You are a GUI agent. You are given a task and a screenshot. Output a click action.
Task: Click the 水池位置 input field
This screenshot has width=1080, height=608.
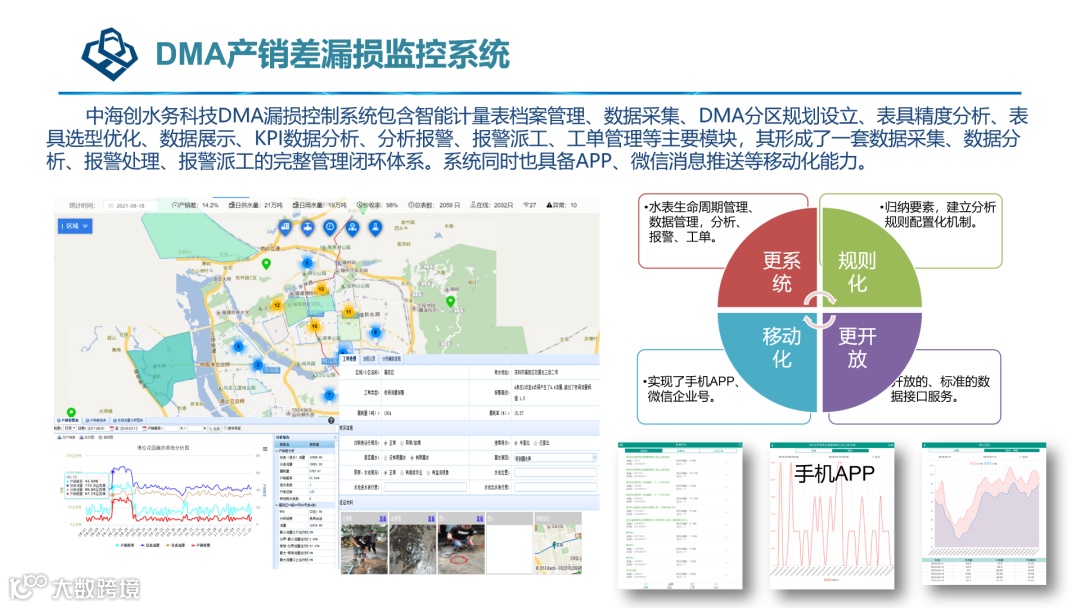coord(555,472)
